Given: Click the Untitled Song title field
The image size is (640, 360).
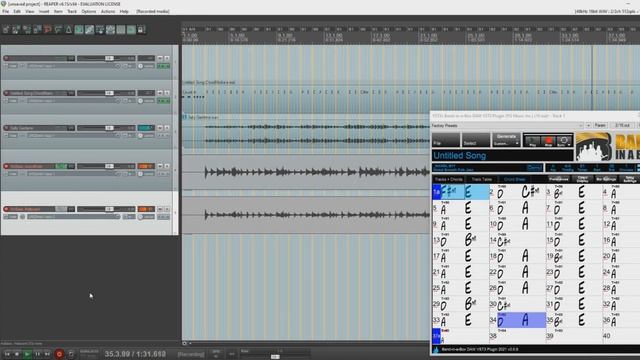Looking at the screenshot, I should [x=502, y=156].
